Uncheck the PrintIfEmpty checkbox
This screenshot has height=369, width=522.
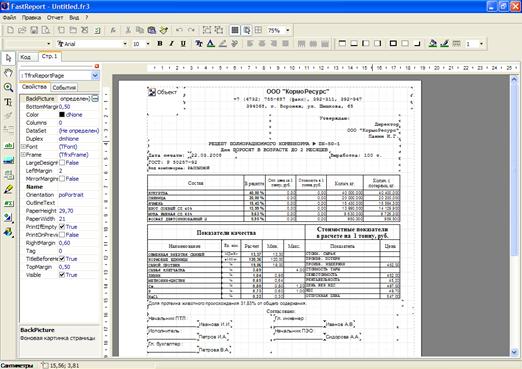point(62,227)
